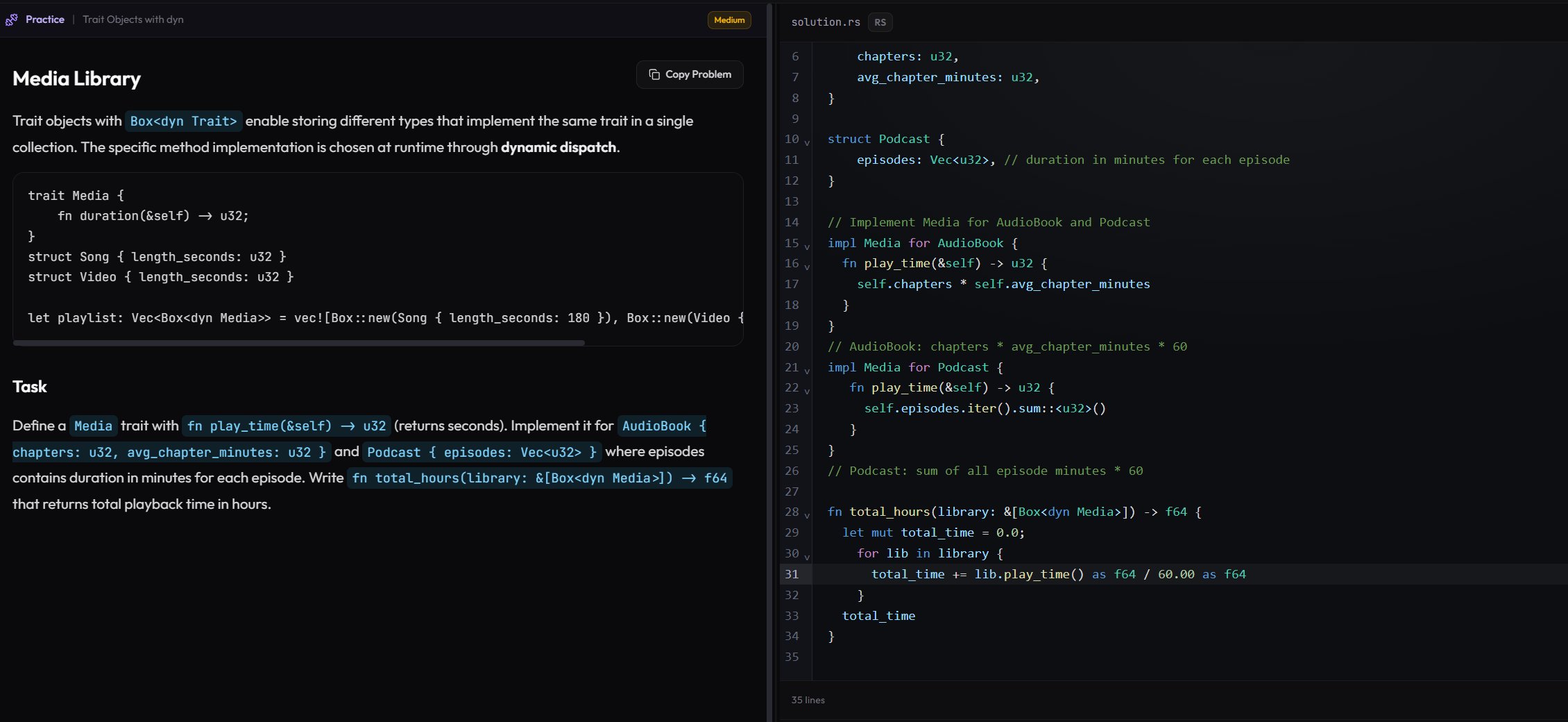The width and height of the screenshot is (1568, 722).
Task: Click line number 31 in the gutter
Action: click(x=792, y=574)
